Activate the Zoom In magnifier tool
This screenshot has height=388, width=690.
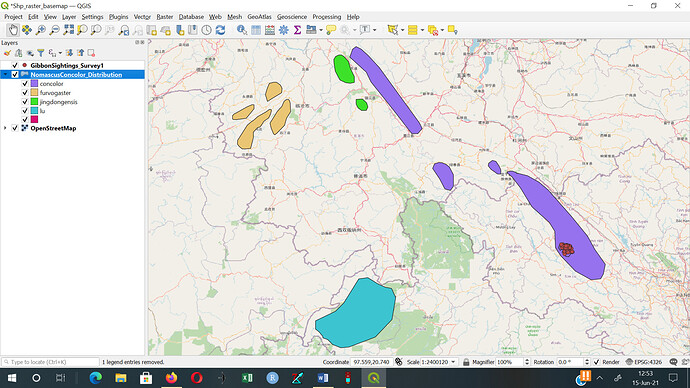tap(40, 30)
